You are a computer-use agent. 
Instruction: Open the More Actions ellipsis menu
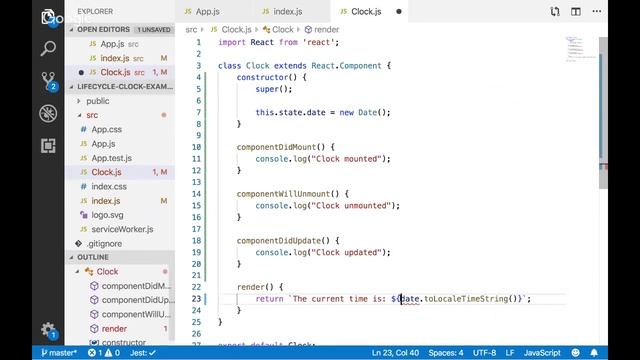click(597, 11)
